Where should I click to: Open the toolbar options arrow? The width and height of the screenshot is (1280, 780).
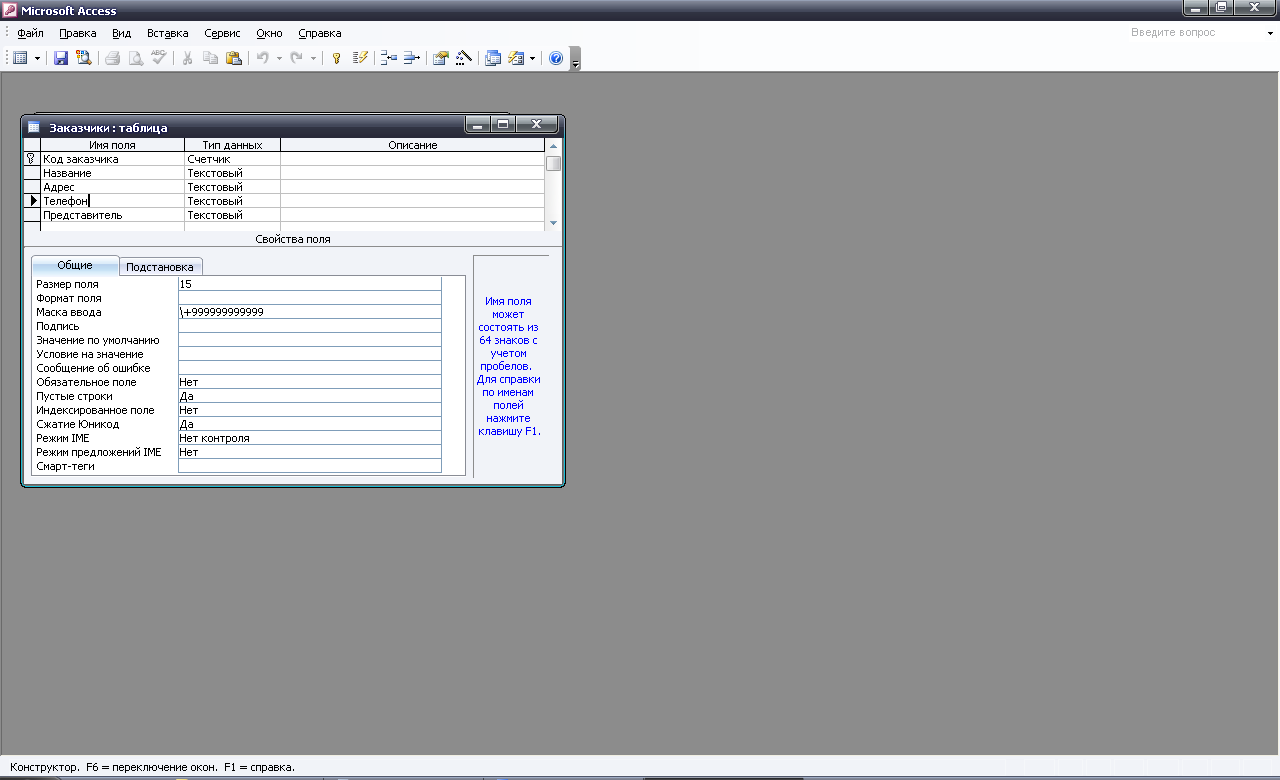[x=575, y=58]
